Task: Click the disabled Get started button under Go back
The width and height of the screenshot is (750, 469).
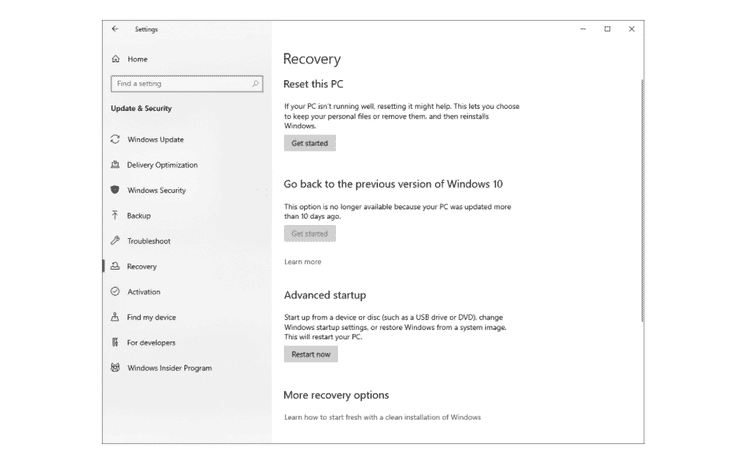Action: tap(310, 234)
